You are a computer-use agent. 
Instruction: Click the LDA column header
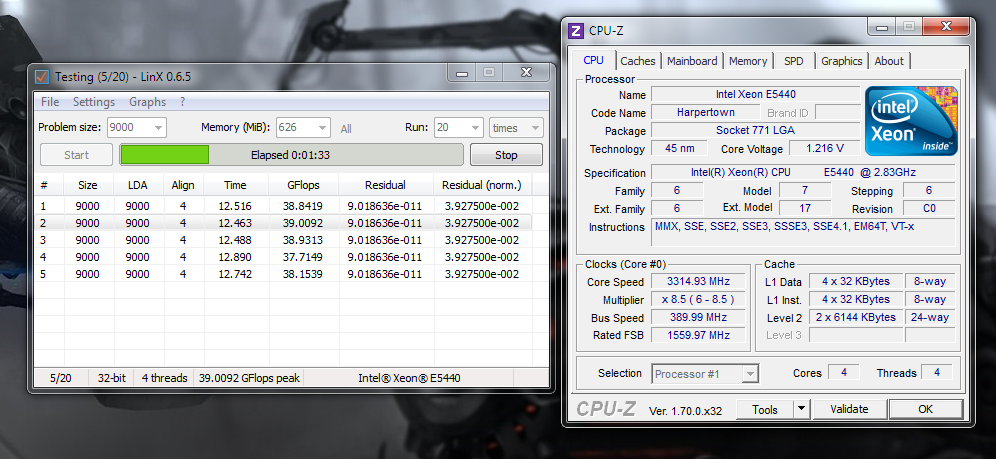pos(137,185)
